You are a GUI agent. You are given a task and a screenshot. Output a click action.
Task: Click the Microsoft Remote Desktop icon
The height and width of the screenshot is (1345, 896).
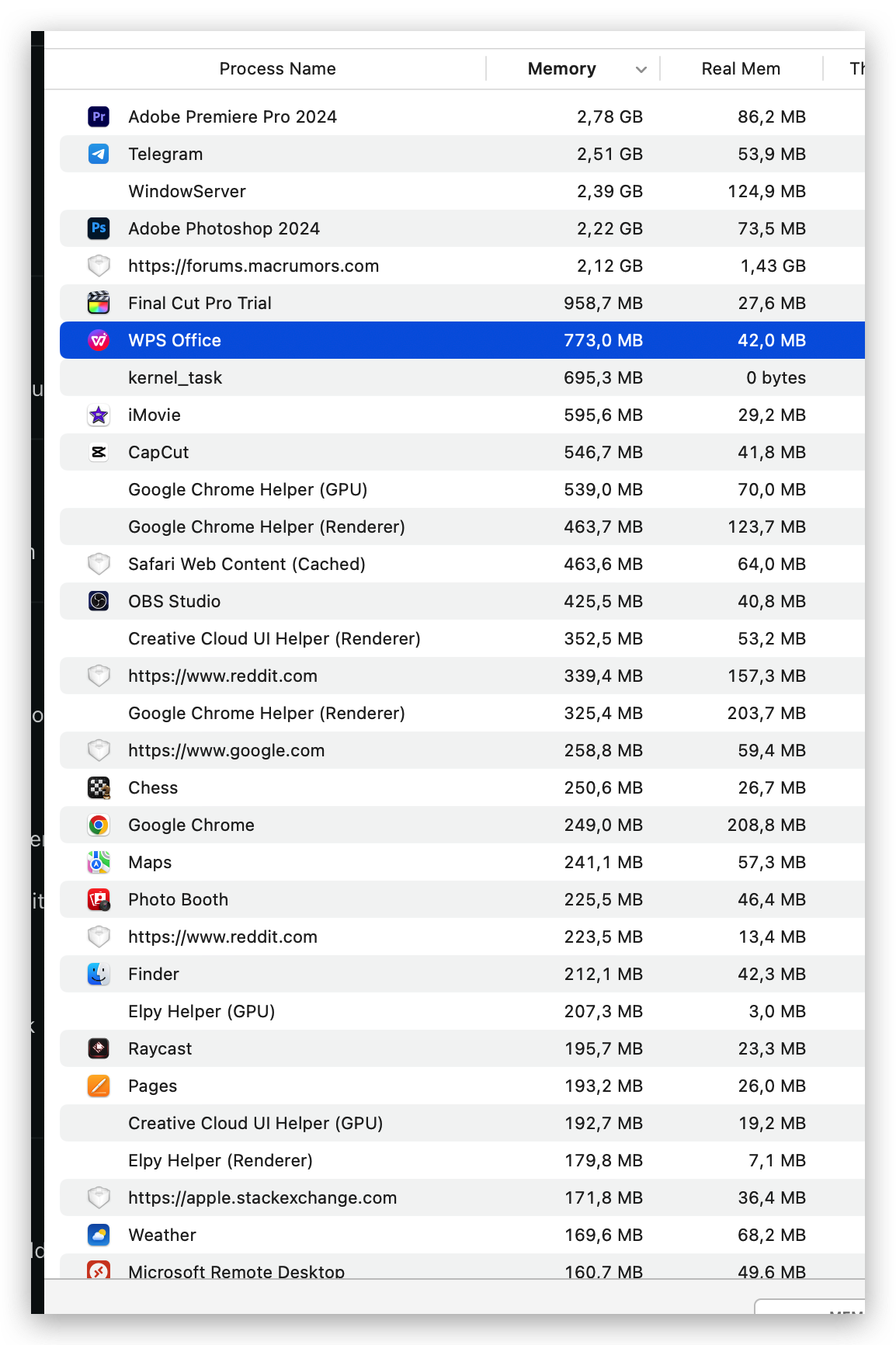click(x=99, y=1270)
